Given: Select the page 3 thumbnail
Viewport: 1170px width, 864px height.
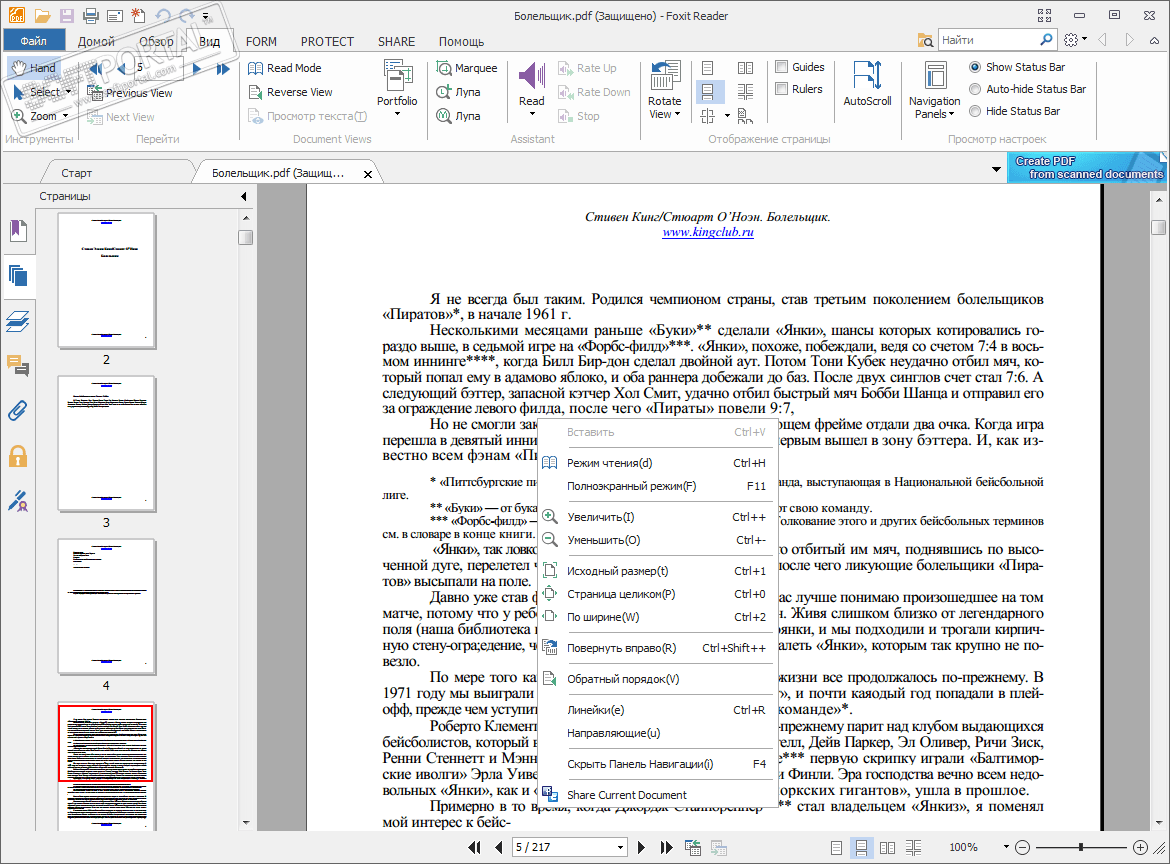Looking at the screenshot, I should (x=106, y=443).
